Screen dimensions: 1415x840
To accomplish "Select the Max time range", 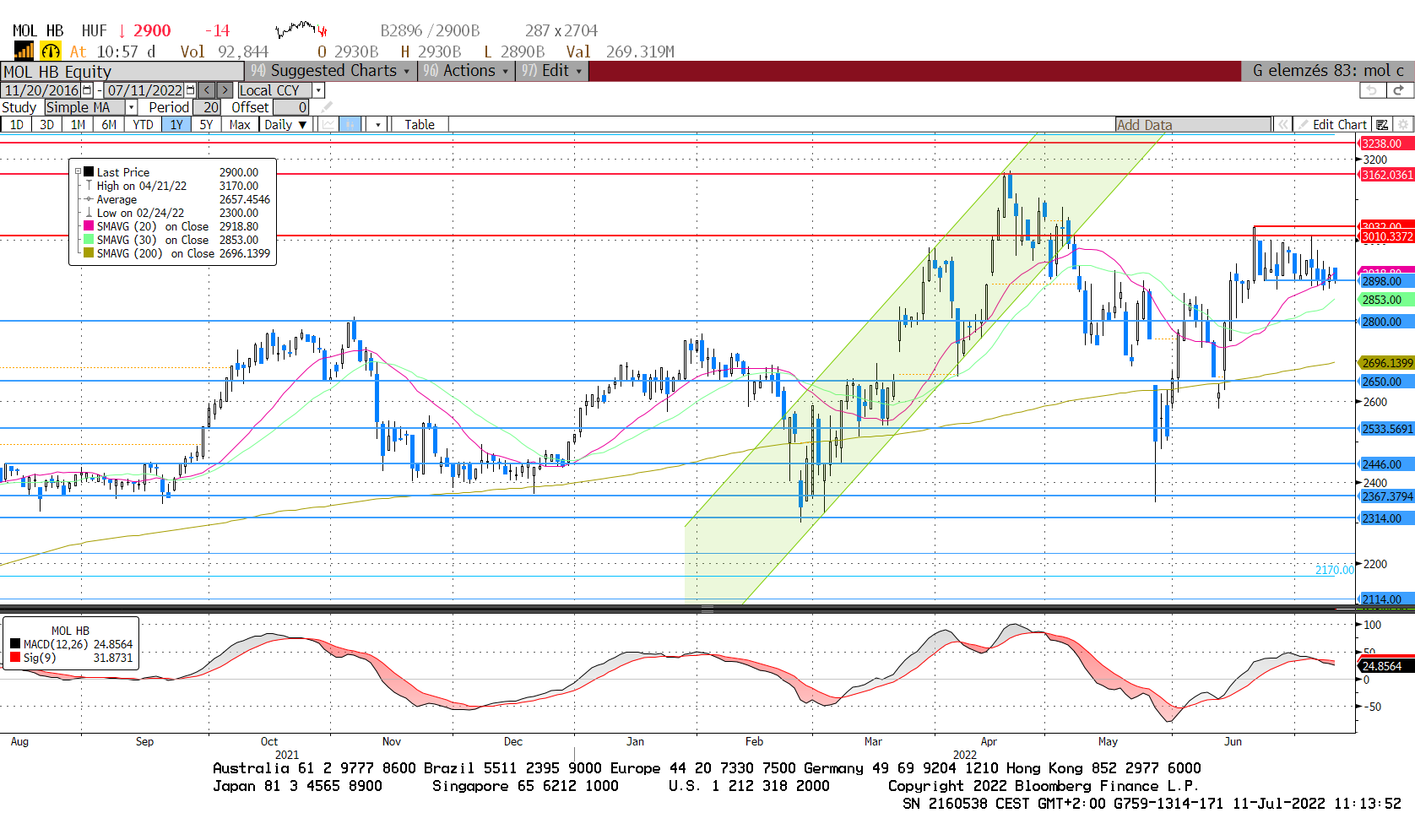I will pyautogui.click(x=240, y=125).
